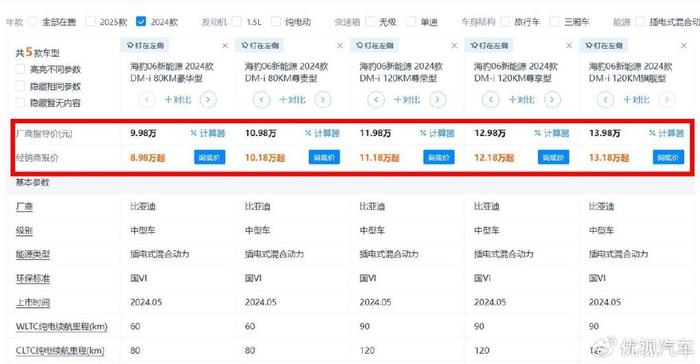Add 80KM尊贵型 to comparison via +对比
The height and width of the screenshot is (364, 700).
292,100
